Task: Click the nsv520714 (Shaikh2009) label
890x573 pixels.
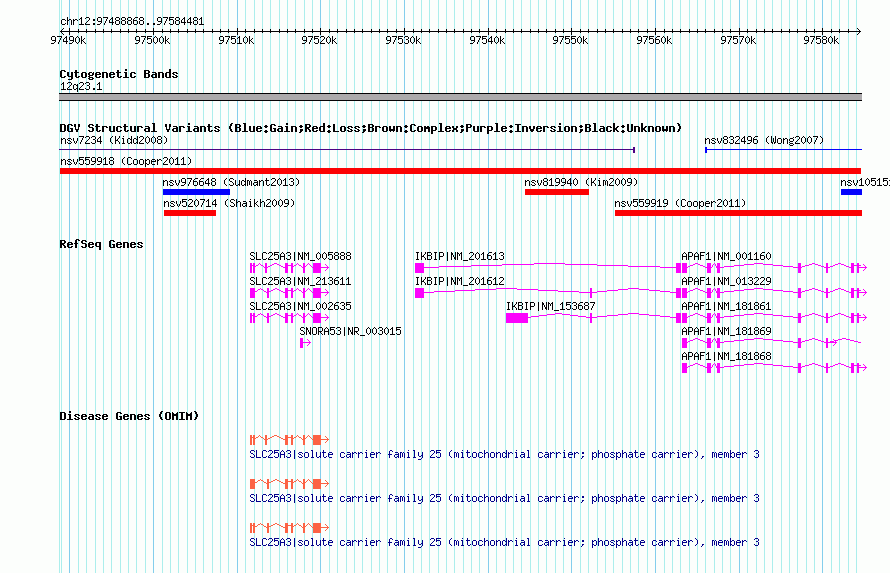Action: point(229,203)
